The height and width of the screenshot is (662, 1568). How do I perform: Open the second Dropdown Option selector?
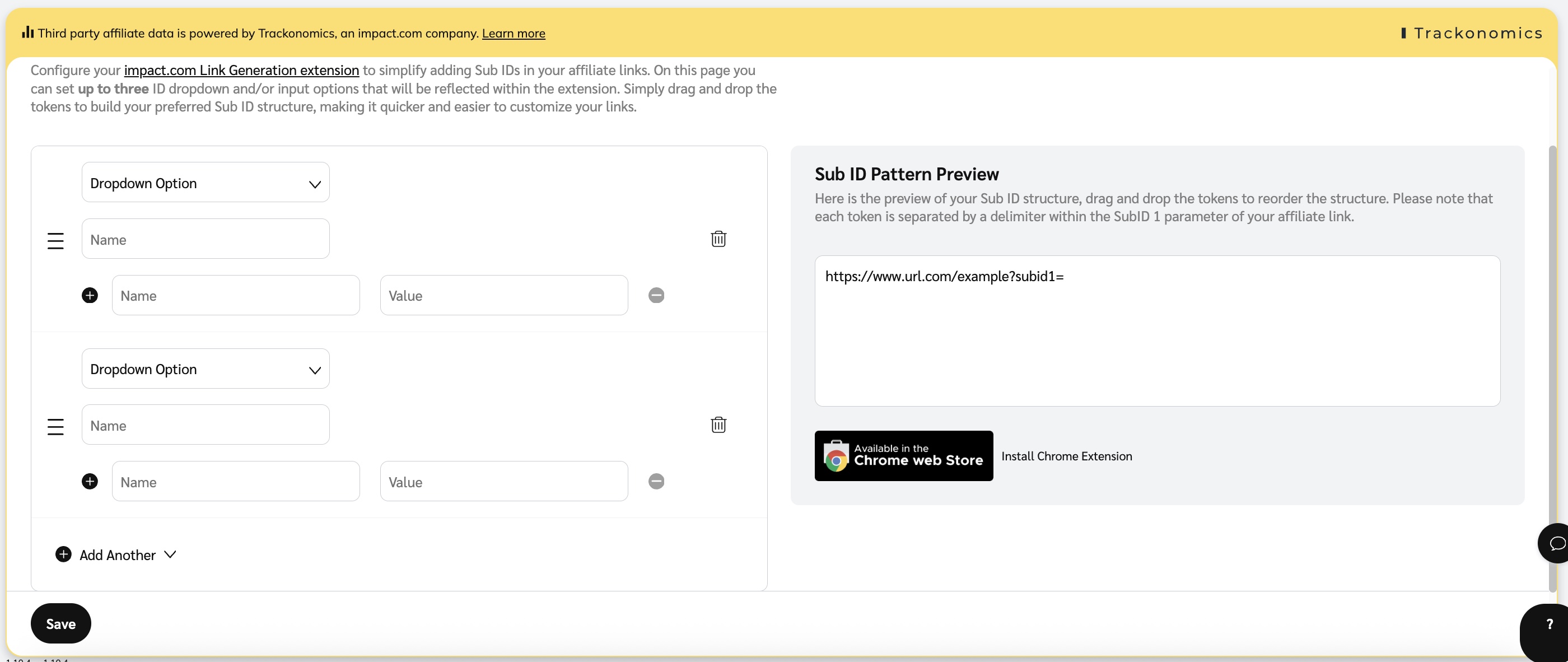(x=205, y=369)
